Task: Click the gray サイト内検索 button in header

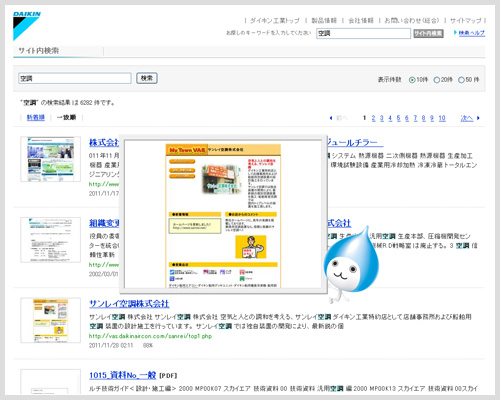Action: (428, 33)
